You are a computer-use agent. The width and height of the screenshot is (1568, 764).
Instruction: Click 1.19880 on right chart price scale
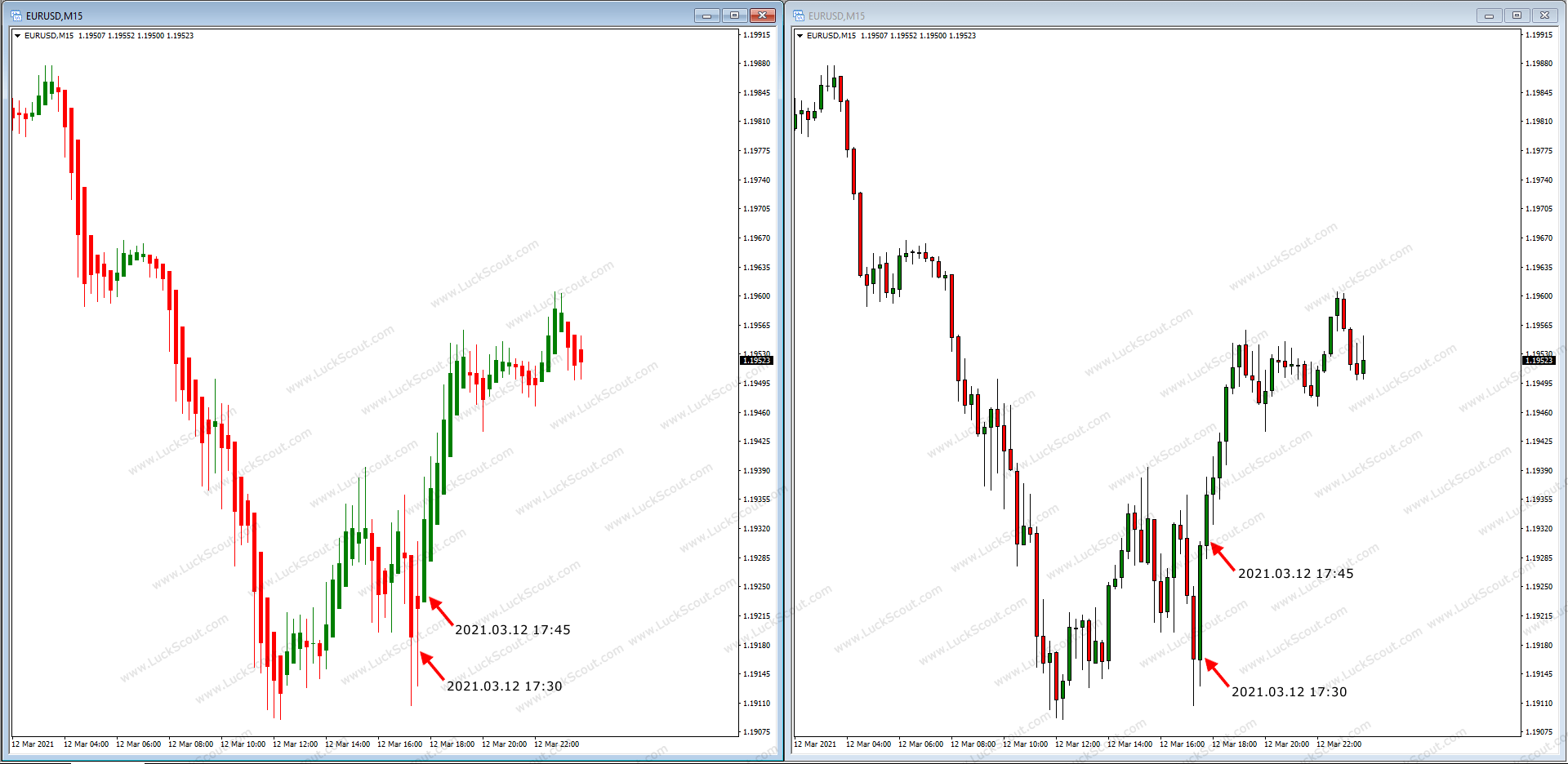tap(1539, 64)
